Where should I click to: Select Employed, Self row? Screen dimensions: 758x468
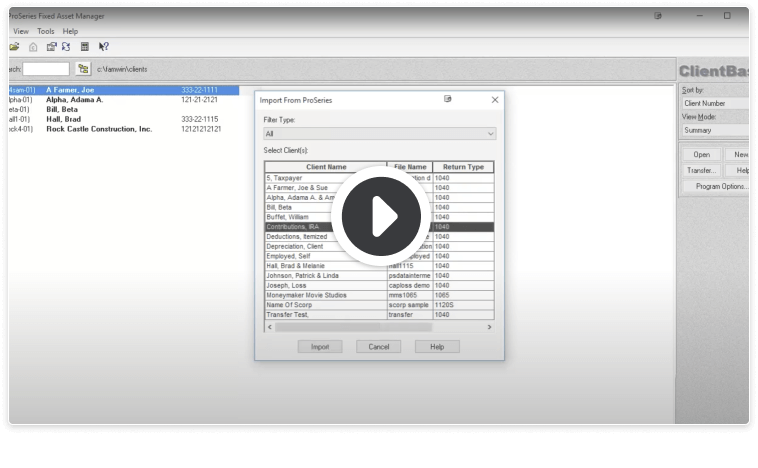point(379,256)
